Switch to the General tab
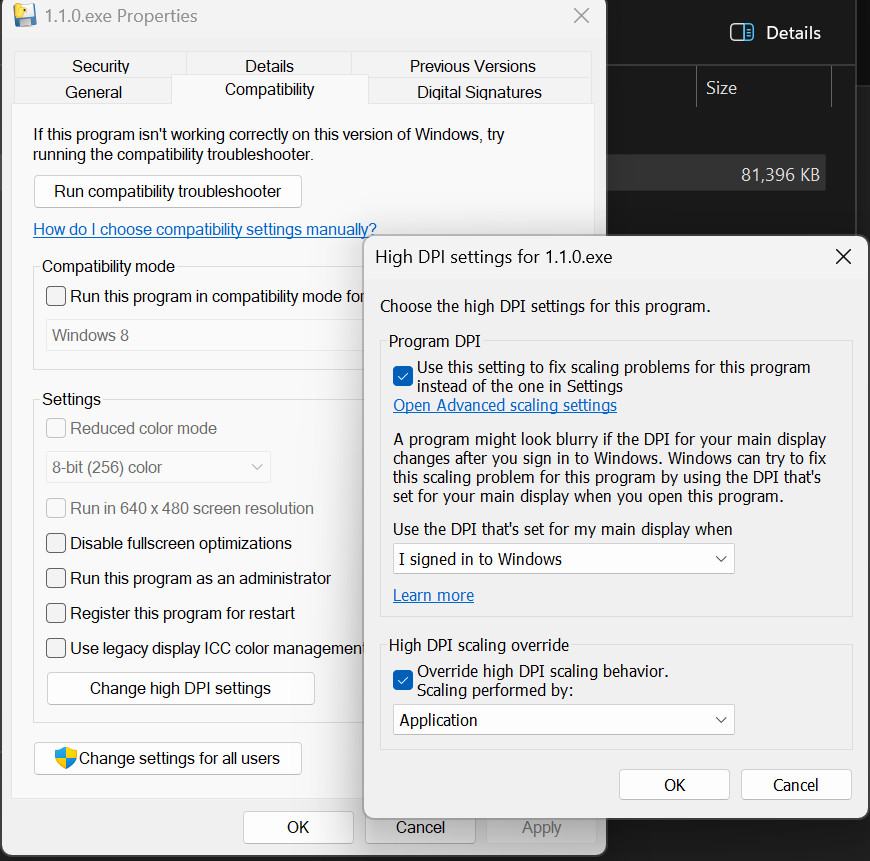This screenshot has height=861, width=870. coord(93,92)
